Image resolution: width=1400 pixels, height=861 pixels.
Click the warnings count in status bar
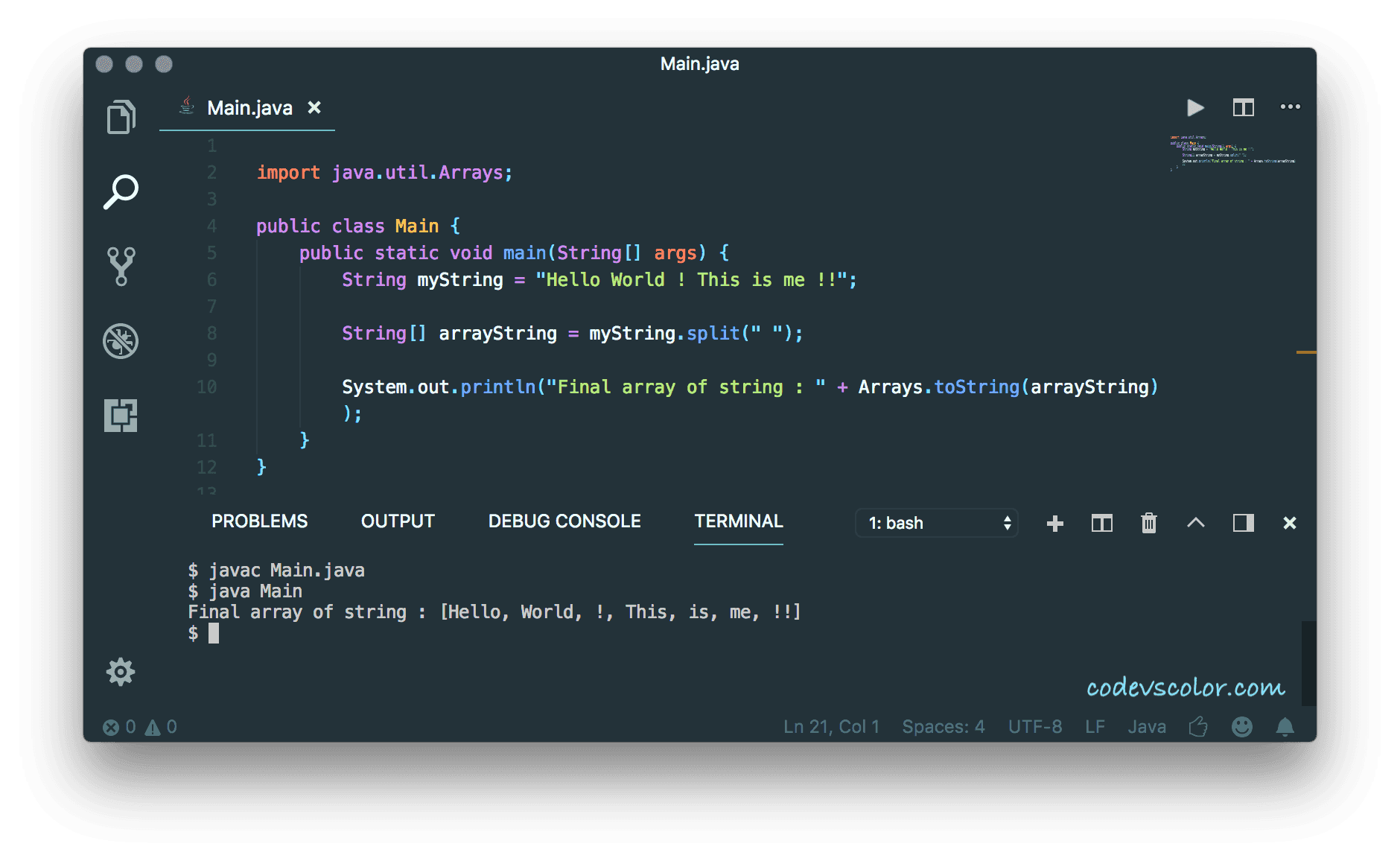[161, 727]
